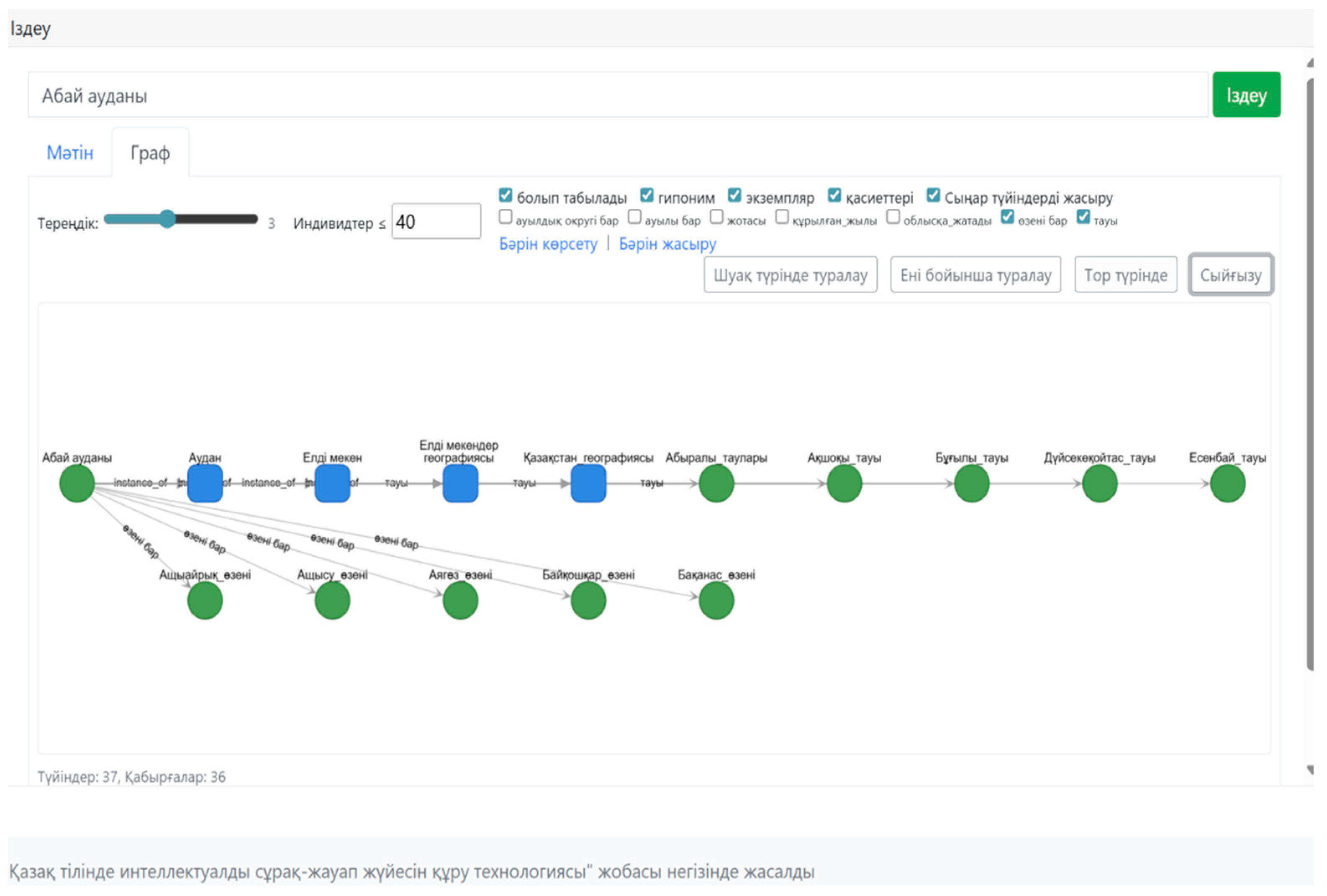The image size is (1327, 896).
Task: Select the blue Аудан node
Action: pos(205,484)
